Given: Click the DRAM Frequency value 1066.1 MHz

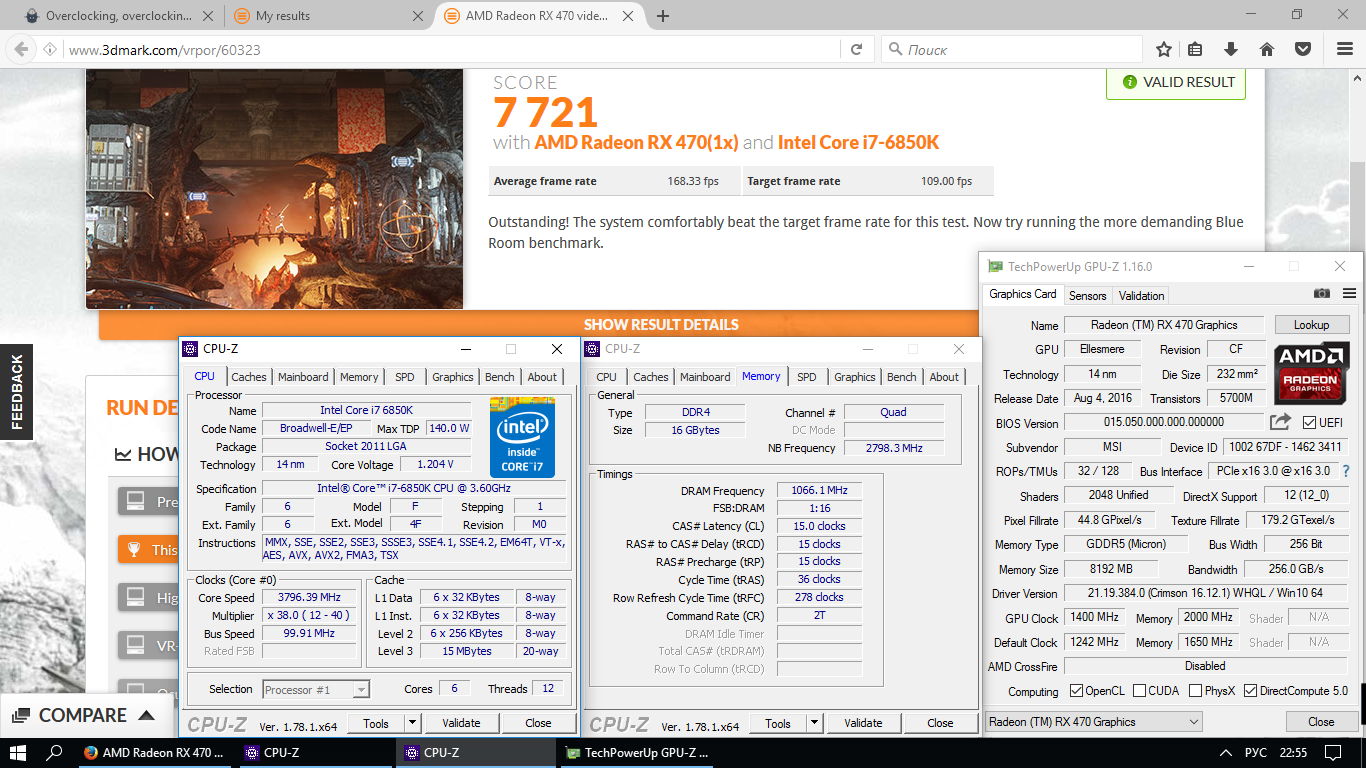Looking at the screenshot, I should pos(818,490).
